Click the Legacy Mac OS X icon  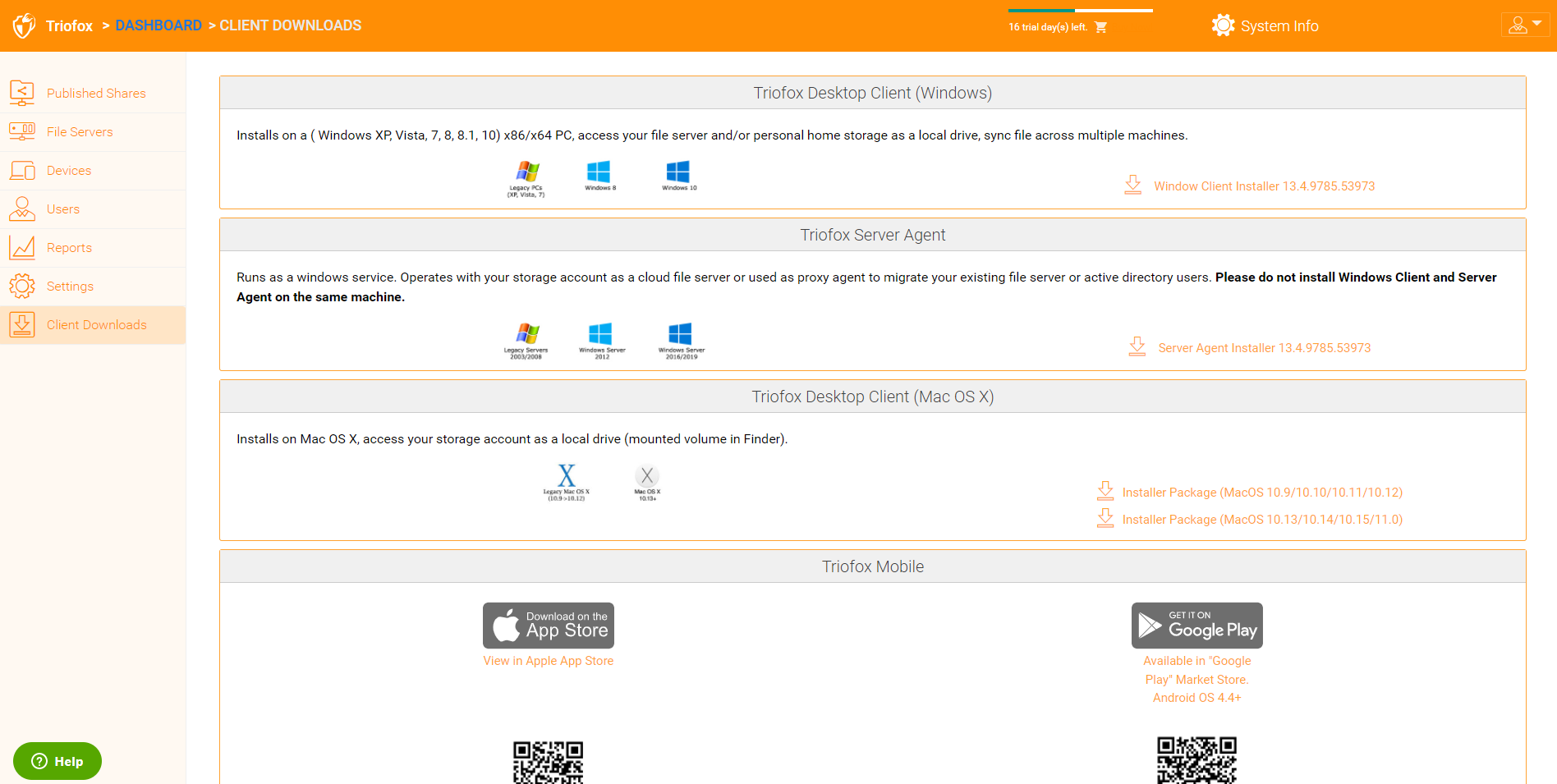click(x=567, y=483)
